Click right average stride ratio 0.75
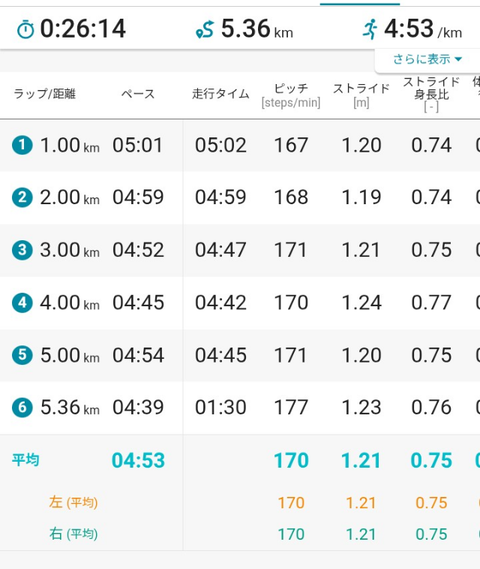 click(x=431, y=534)
